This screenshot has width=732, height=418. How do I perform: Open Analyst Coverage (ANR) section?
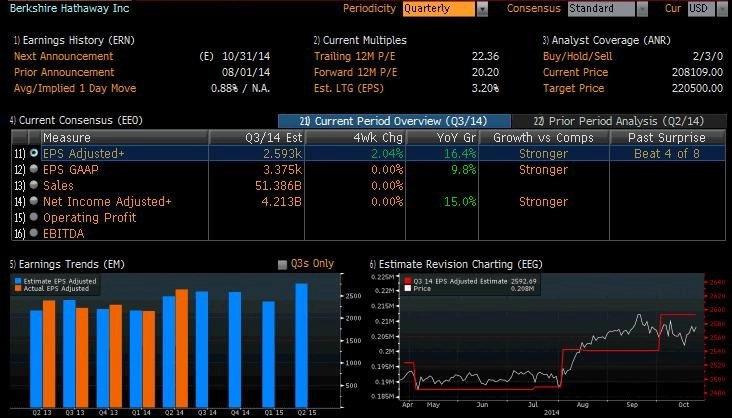[x=606, y=40]
